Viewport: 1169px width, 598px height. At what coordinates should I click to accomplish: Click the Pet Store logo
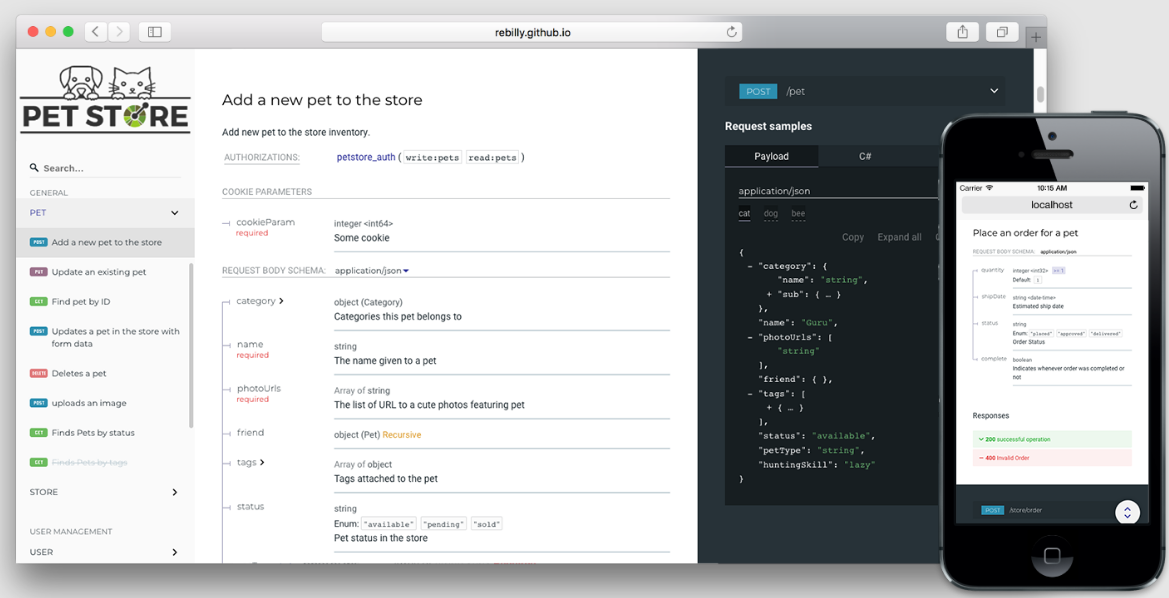point(105,100)
